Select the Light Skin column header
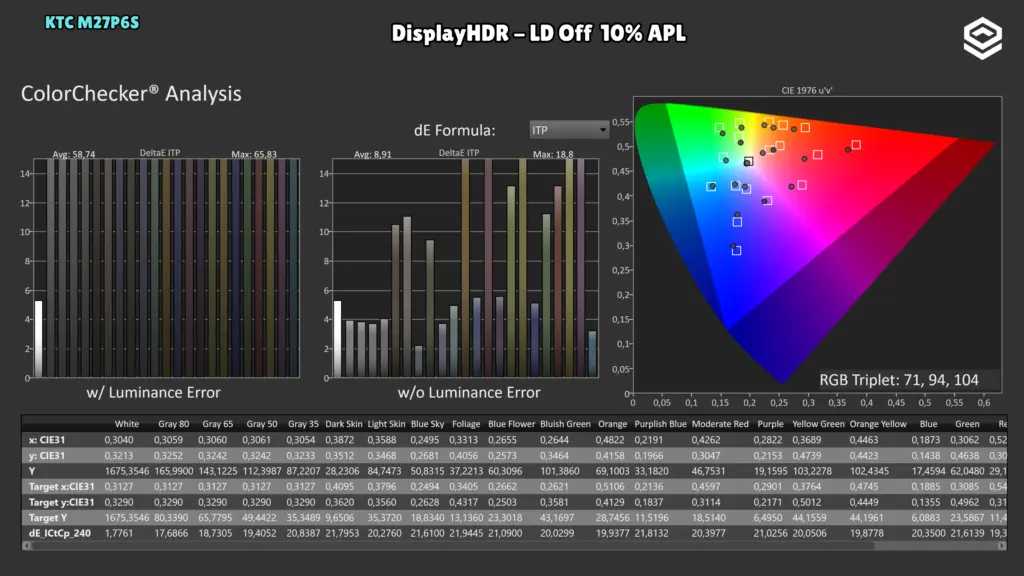Screen dimensions: 1024x576 click(x=386, y=424)
